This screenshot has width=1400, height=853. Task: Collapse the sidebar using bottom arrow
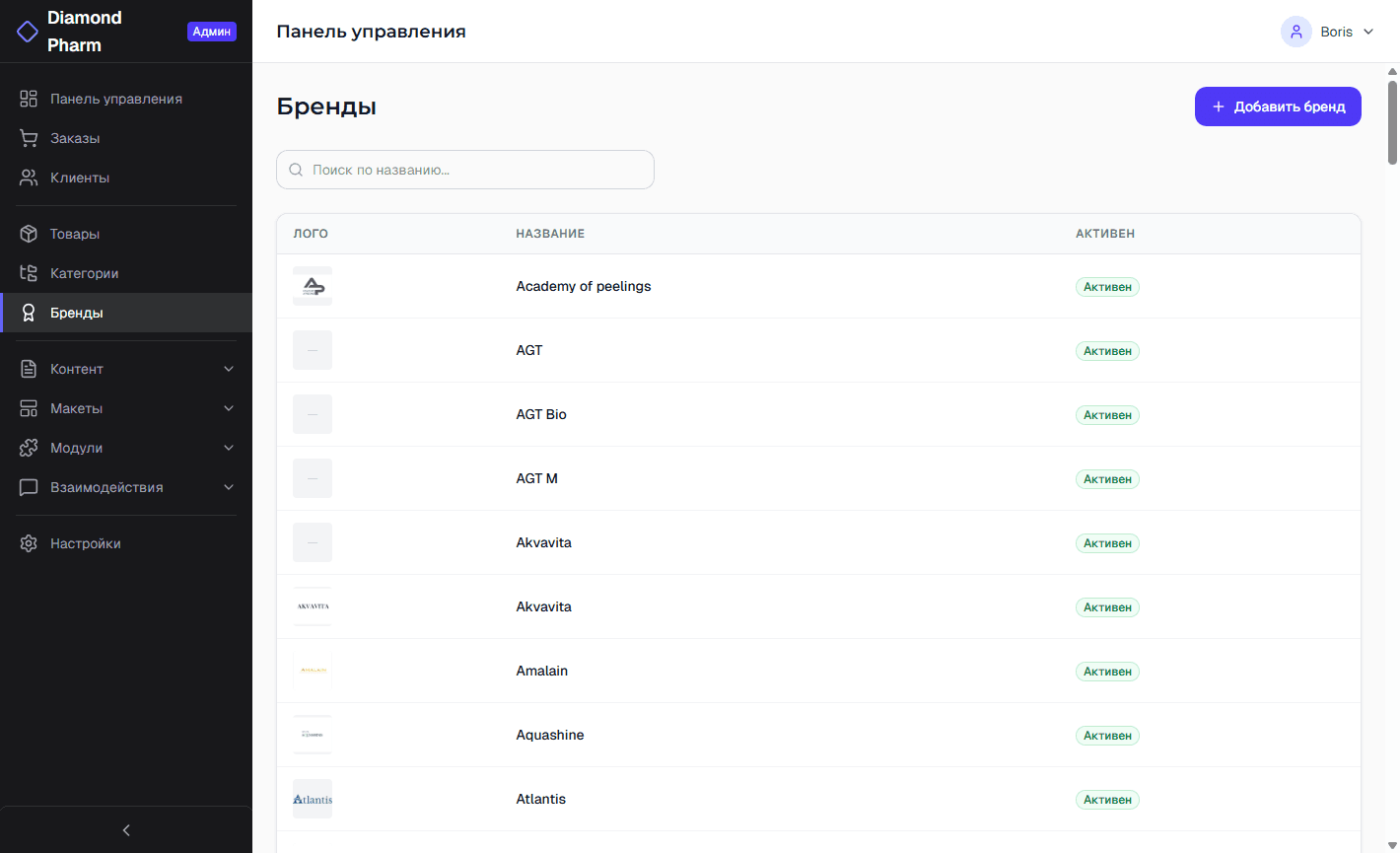tap(126, 830)
